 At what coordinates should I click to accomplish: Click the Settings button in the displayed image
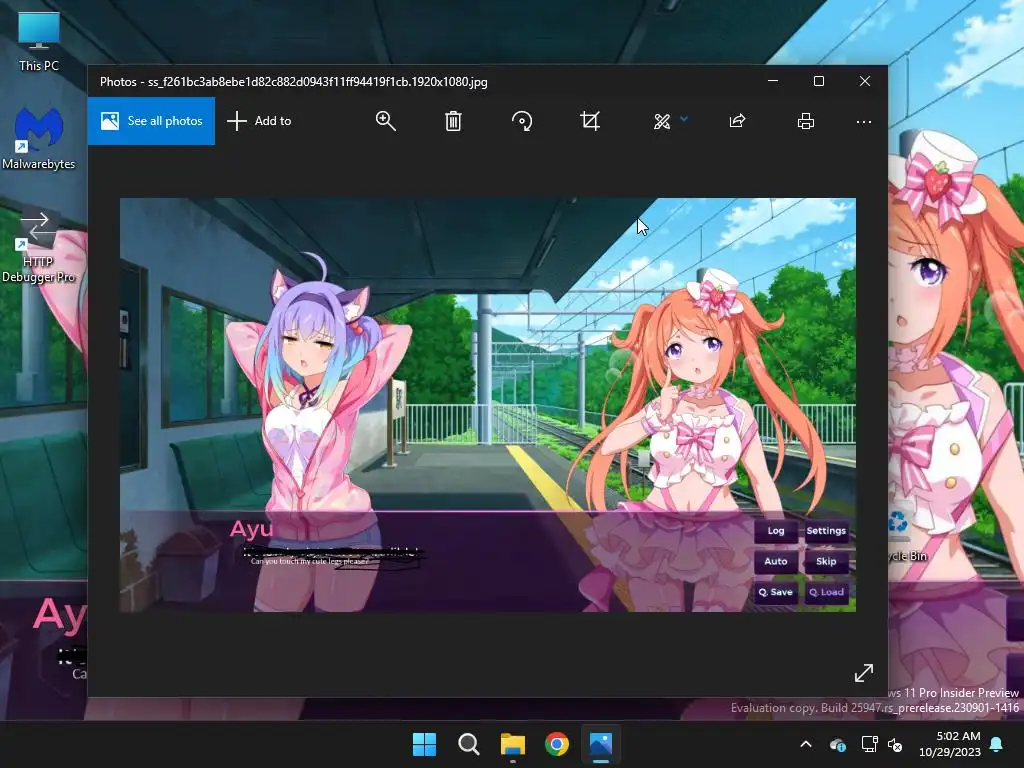[x=826, y=531]
